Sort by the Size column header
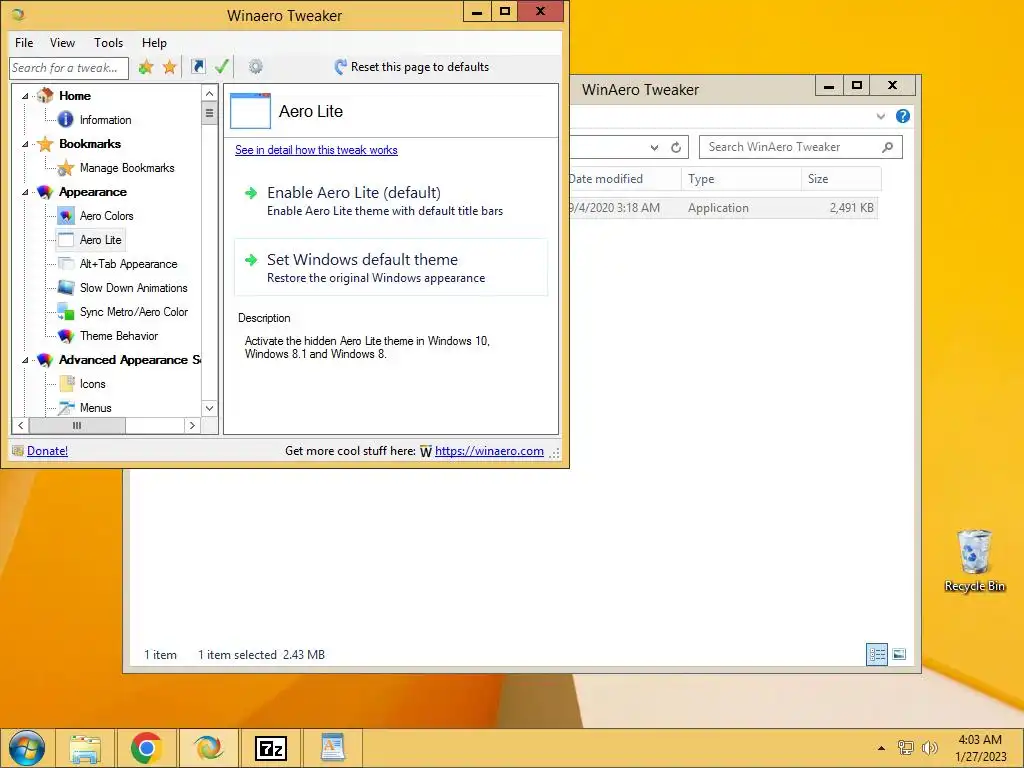Screen dimensions: 1024x768 tap(841, 179)
